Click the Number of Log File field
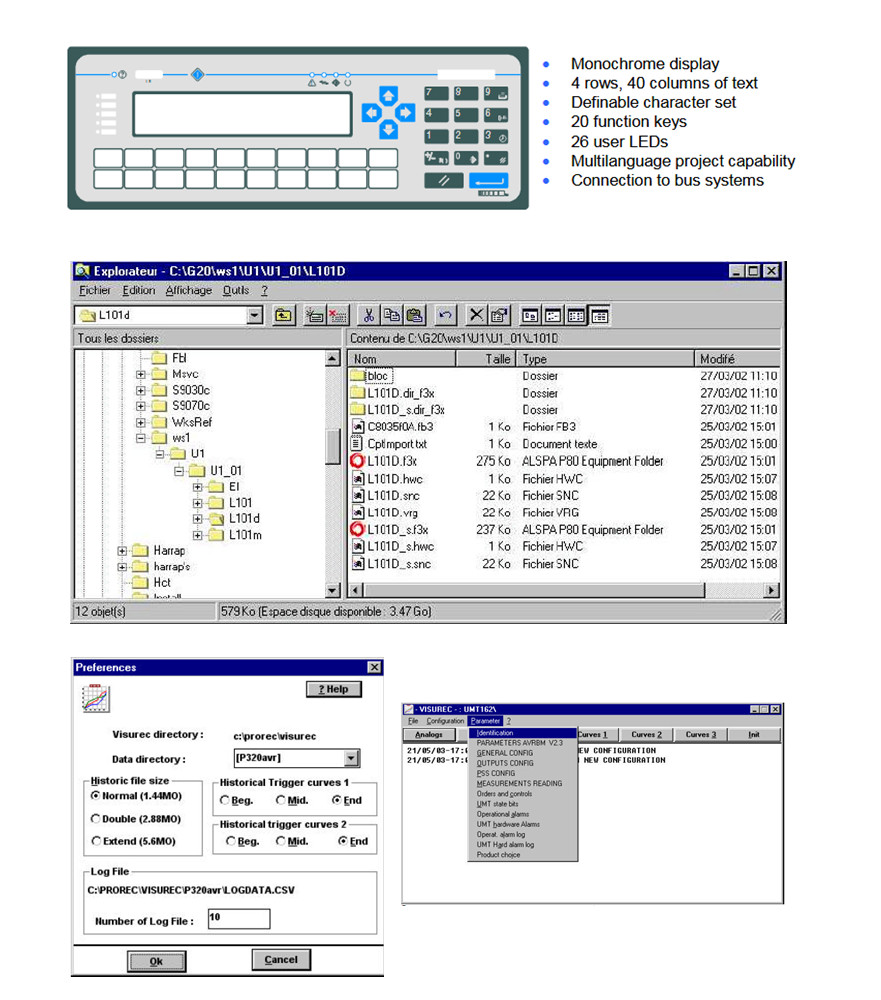Screen dimensions: 881x1000 (x=239, y=919)
